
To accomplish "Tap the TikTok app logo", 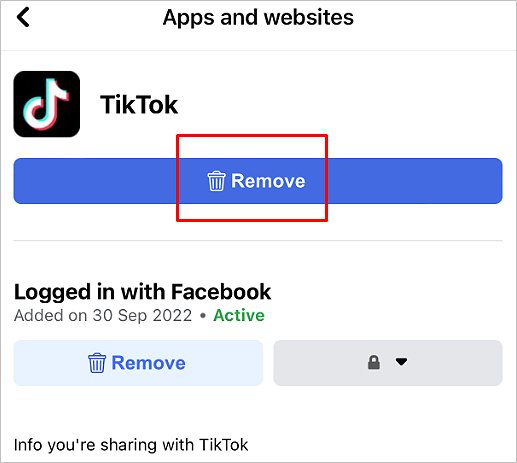I will 47,104.
